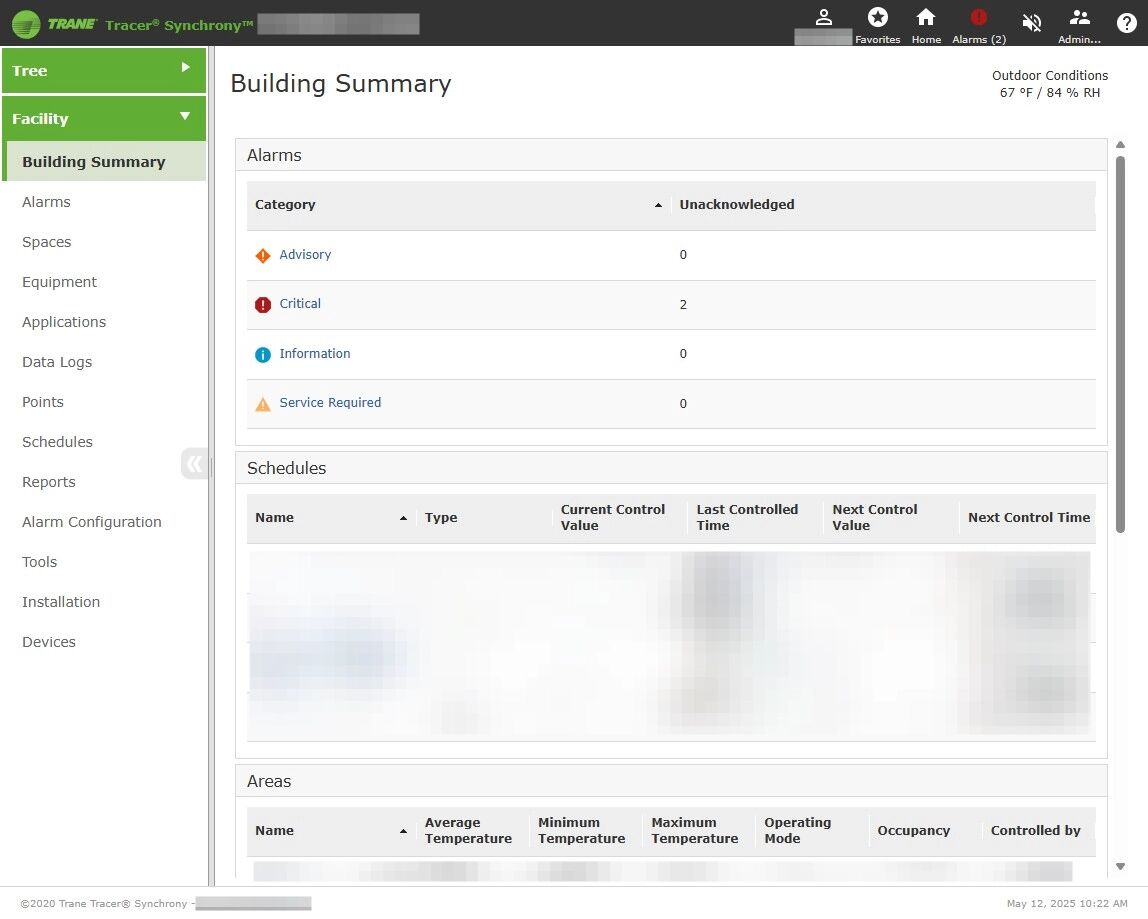Open Reports page
Viewport: 1148px width, 919px height.
(49, 482)
